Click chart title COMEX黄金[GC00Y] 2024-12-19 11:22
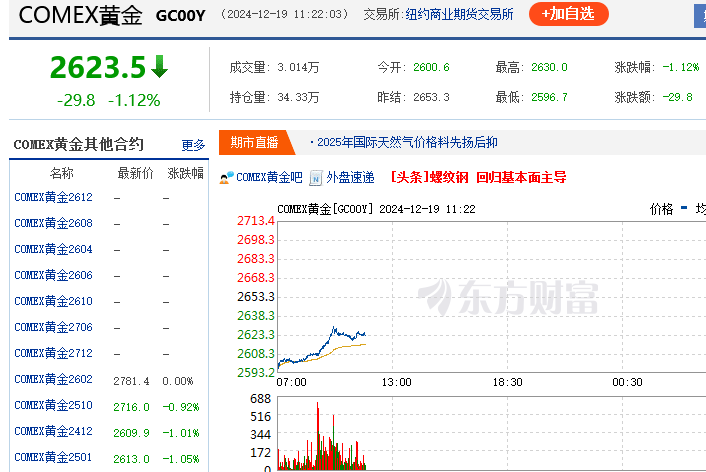The image size is (706, 472). [x=376, y=209]
